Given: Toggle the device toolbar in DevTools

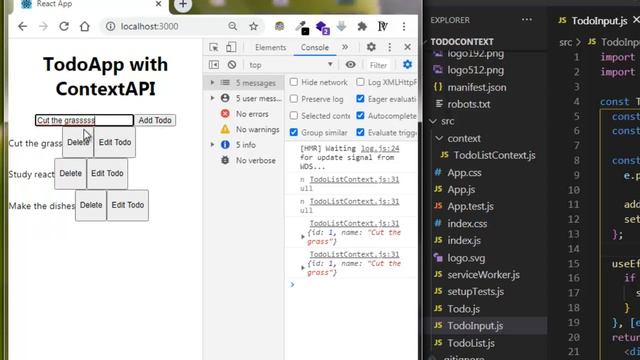Looking at the screenshot, I should [x=231, y=47].
